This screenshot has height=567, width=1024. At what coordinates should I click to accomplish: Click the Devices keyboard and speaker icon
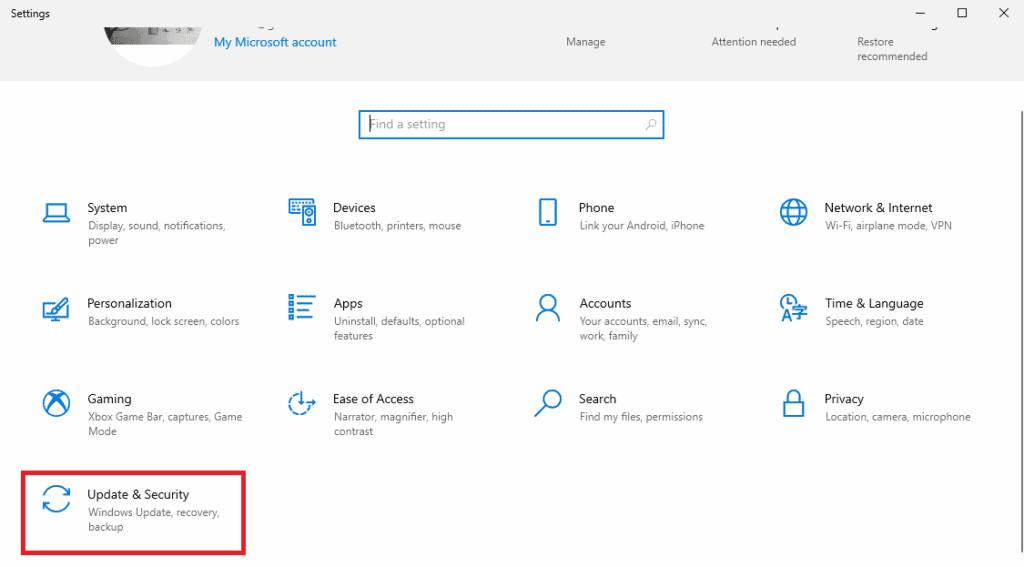pyautogui.click(x=302, y=212)
